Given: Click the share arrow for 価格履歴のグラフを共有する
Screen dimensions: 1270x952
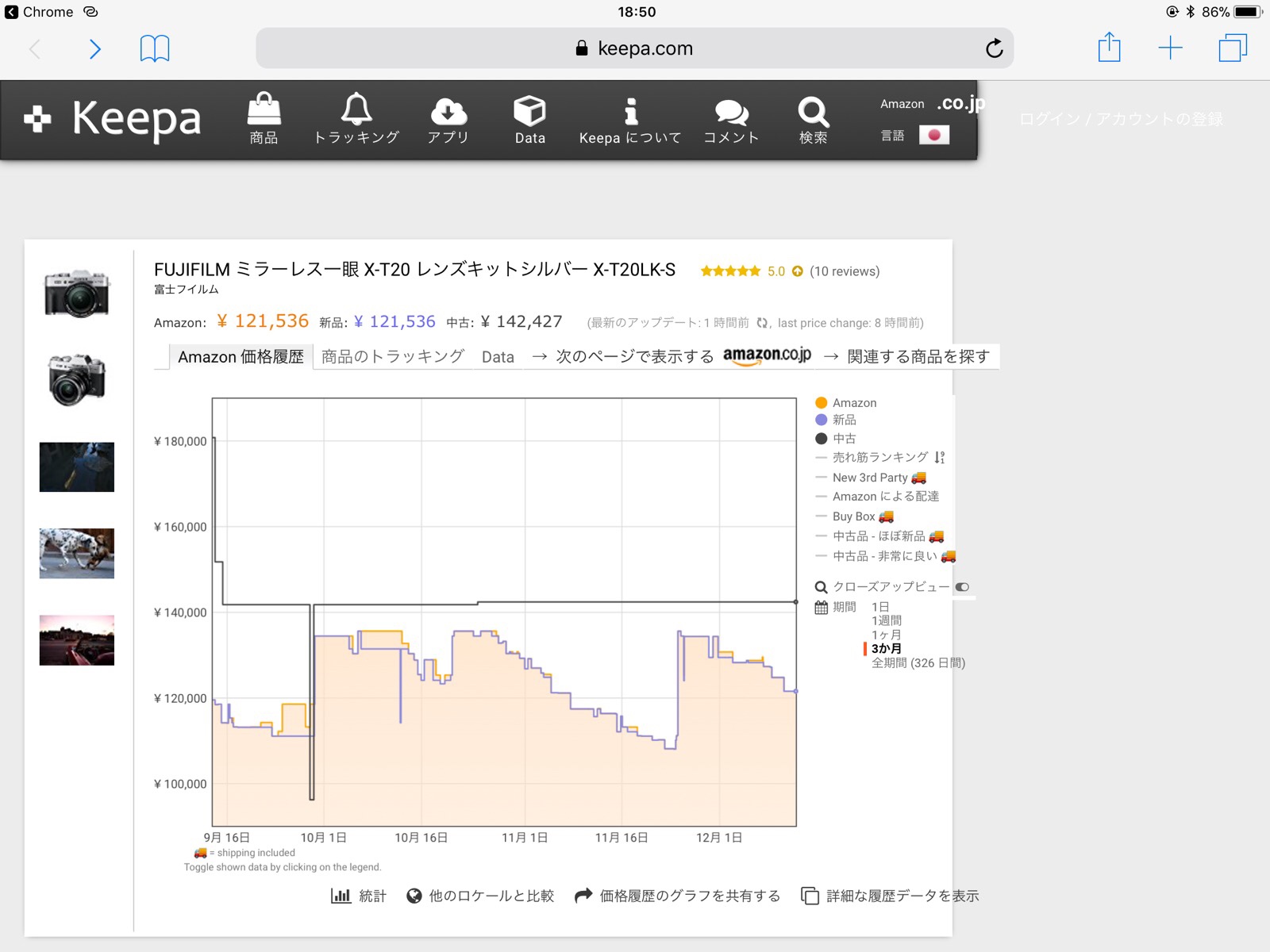Looking at the screenshot, I should click(583, 895).
